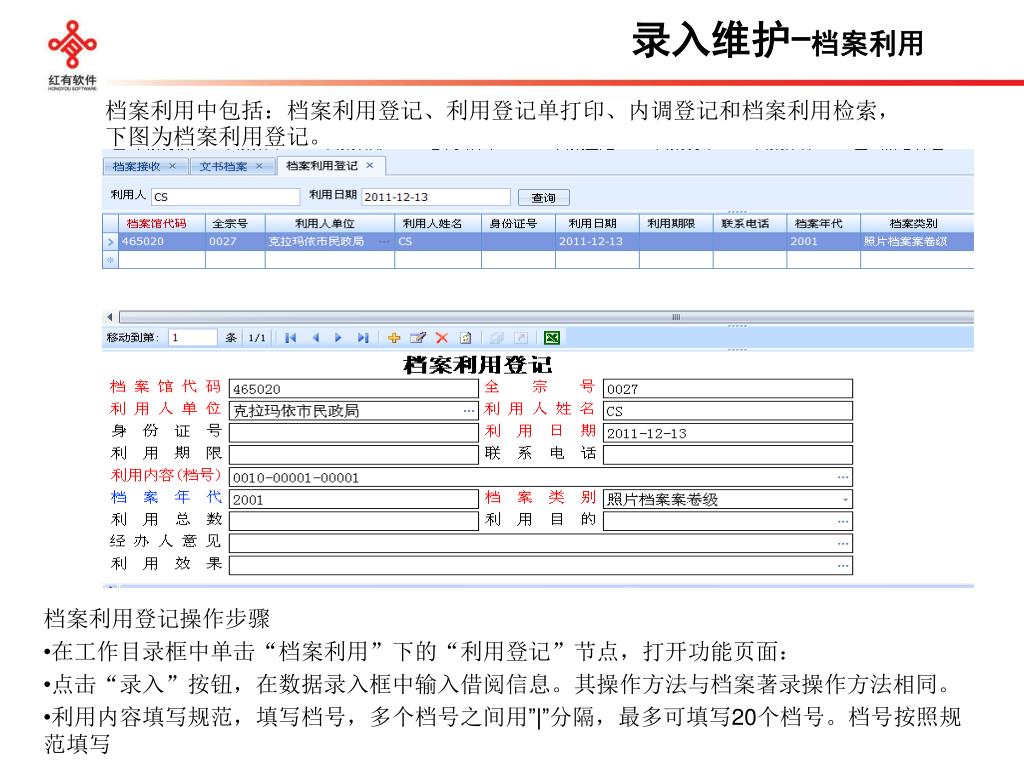Click the greyed-out arrow icon before Excel
The image size is (1024, 768).
[521, 338]
